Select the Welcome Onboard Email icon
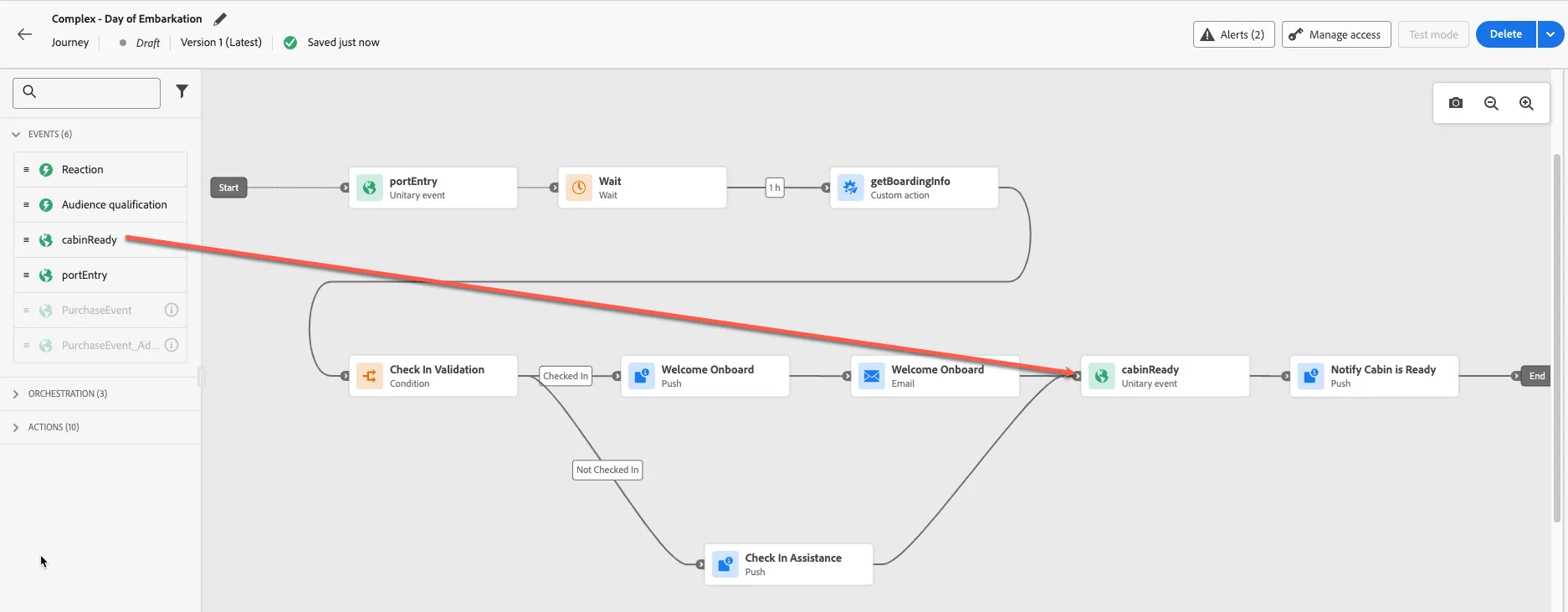The height and width of the screenshot is (612, 1568). pyautogui.click(x=871, y=376)
